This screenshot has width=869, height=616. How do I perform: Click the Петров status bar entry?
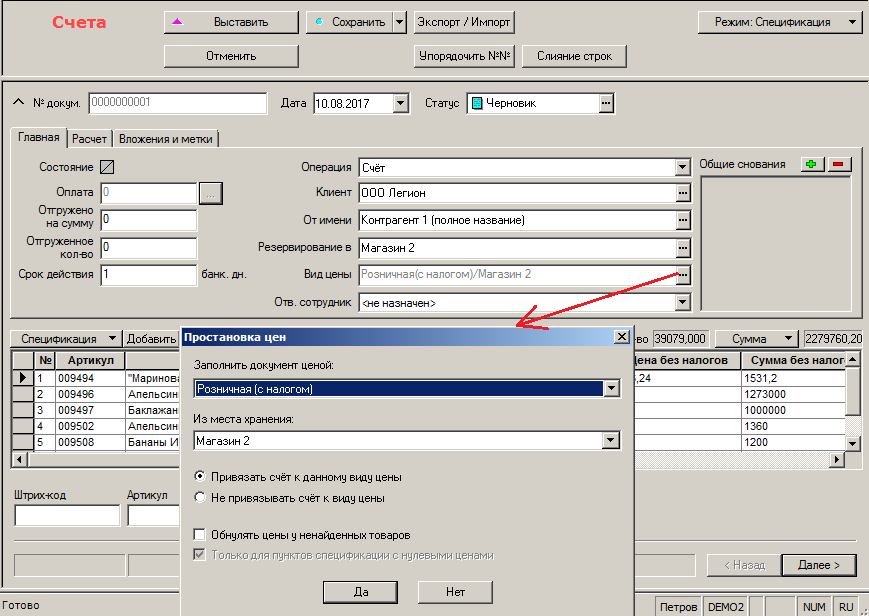678,607
